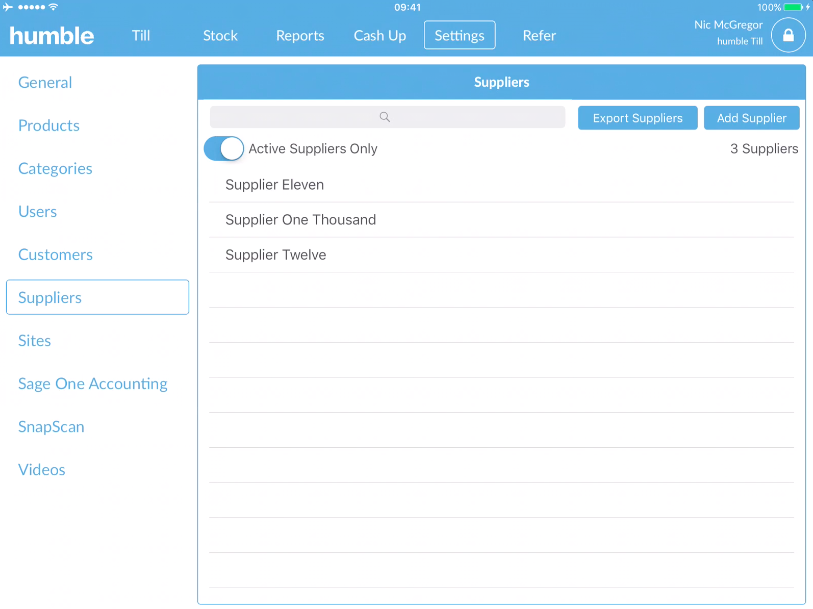Select Supplier Eleven row
The width and height of the screenshot is (813, 609).
[501, 185]
